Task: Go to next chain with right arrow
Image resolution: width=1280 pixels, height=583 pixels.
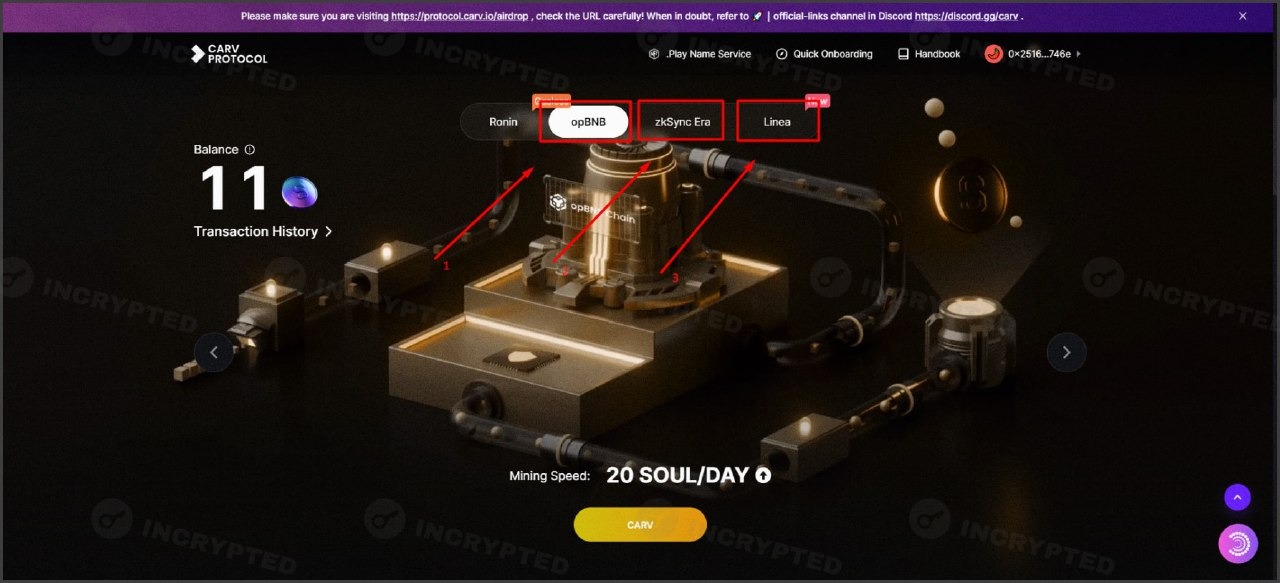Action: (x=1066, y=352)
